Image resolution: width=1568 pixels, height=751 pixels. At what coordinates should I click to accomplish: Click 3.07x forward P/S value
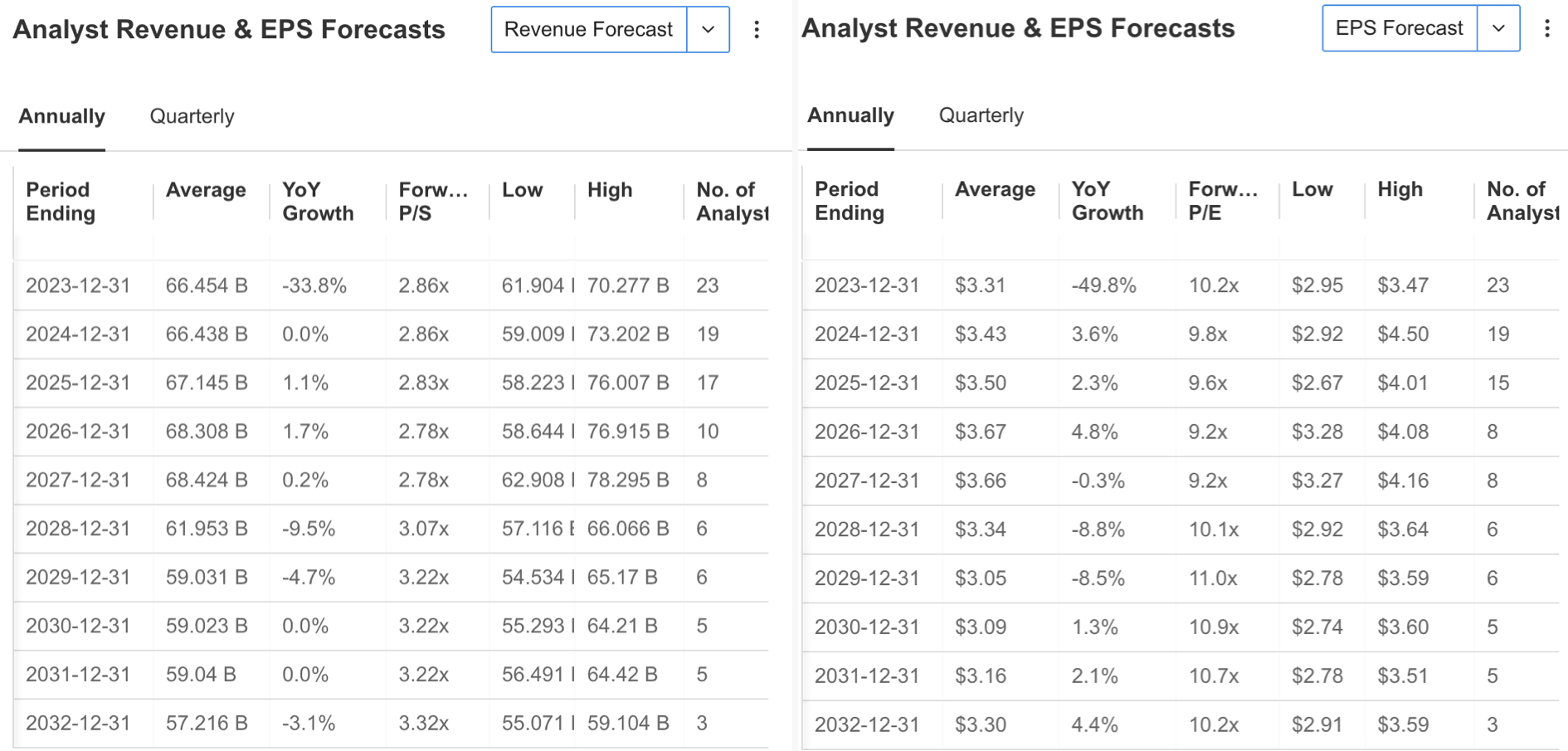click(424, 529)
